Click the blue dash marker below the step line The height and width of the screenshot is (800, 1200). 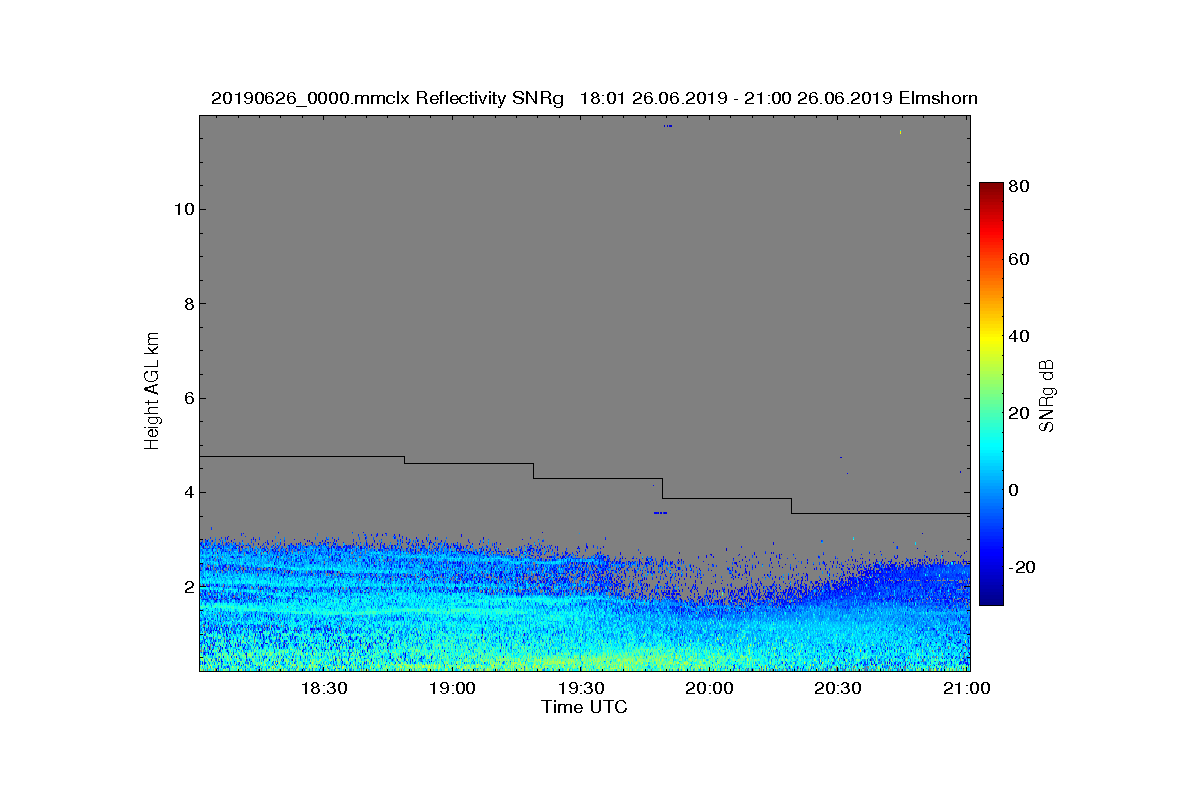[x=660, y=513]
